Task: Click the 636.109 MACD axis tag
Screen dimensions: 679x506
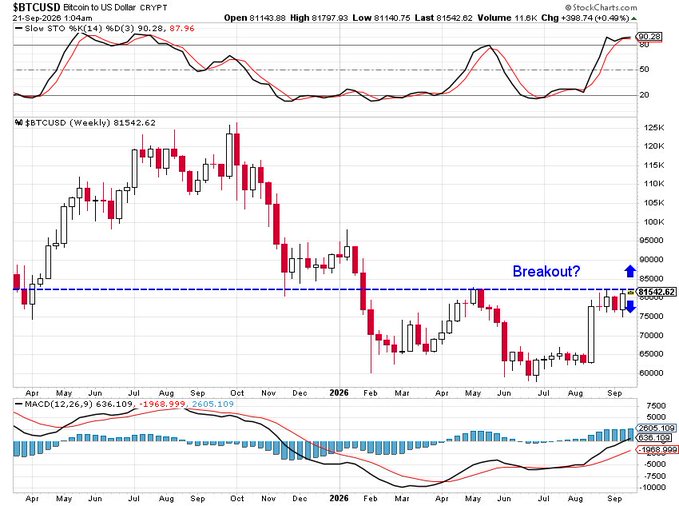Action: (x=653, y=438)
